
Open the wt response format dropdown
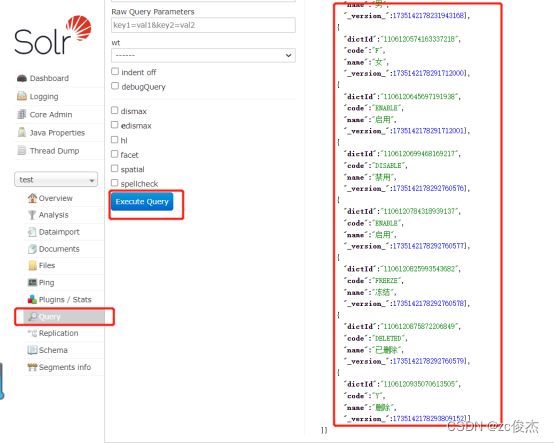click(x=203, y=55)
